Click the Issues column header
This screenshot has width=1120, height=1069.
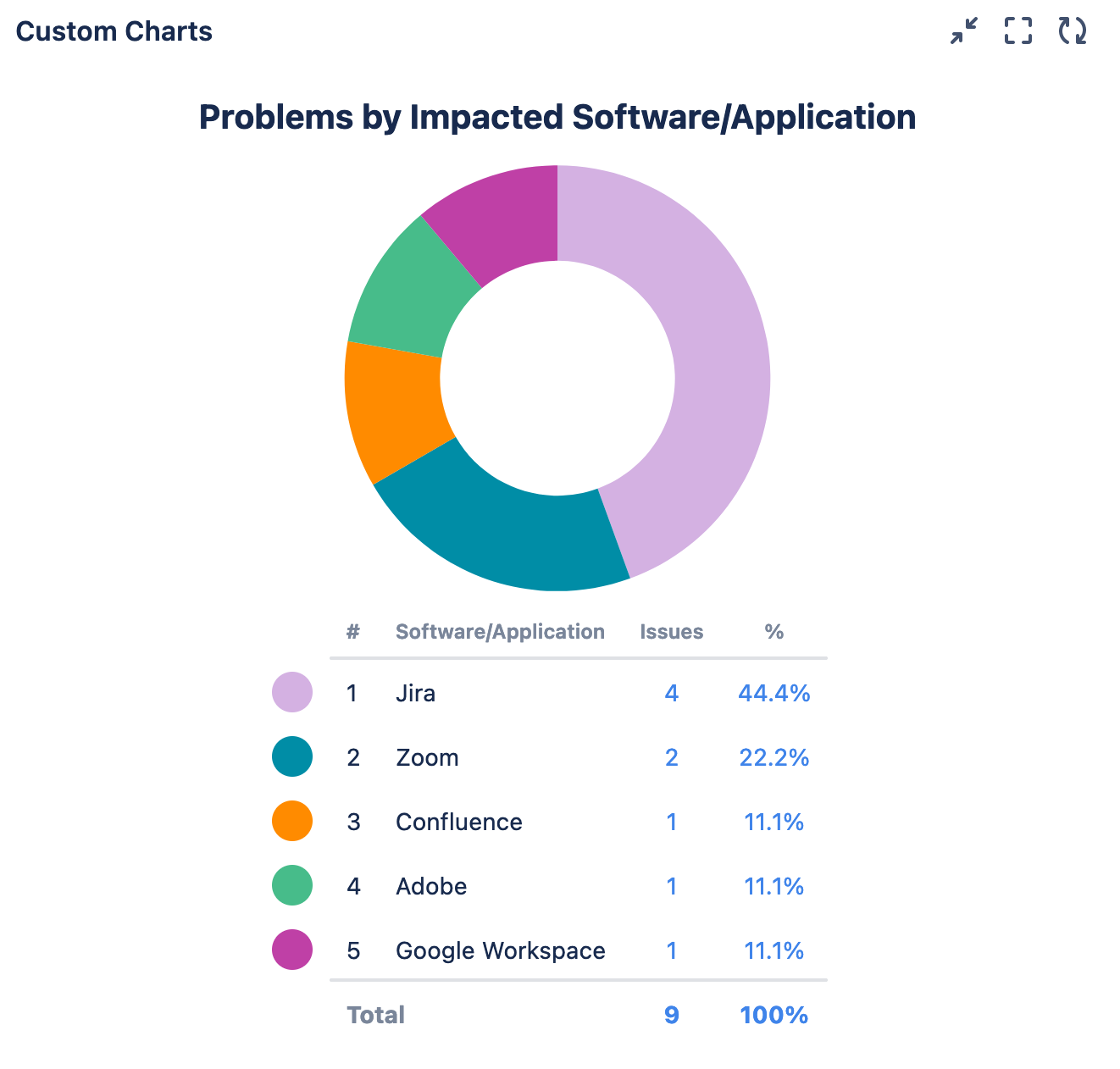671,632
